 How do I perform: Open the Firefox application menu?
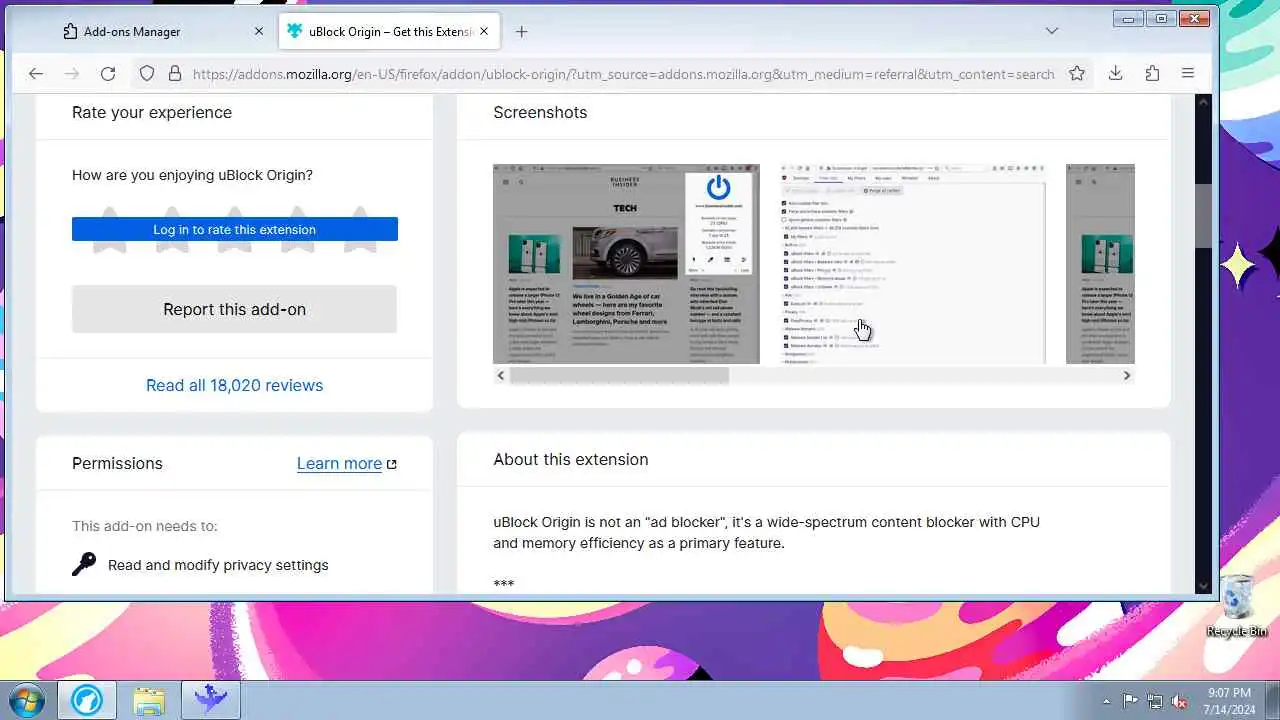point(1188,73)
